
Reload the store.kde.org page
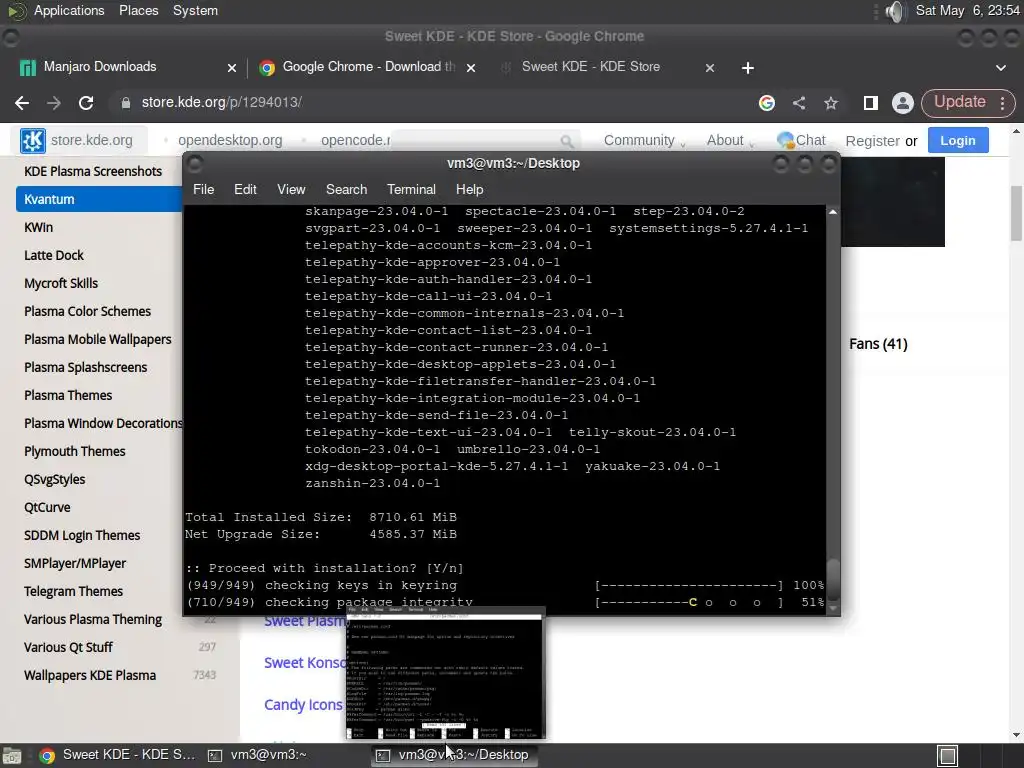click(86, 103)
